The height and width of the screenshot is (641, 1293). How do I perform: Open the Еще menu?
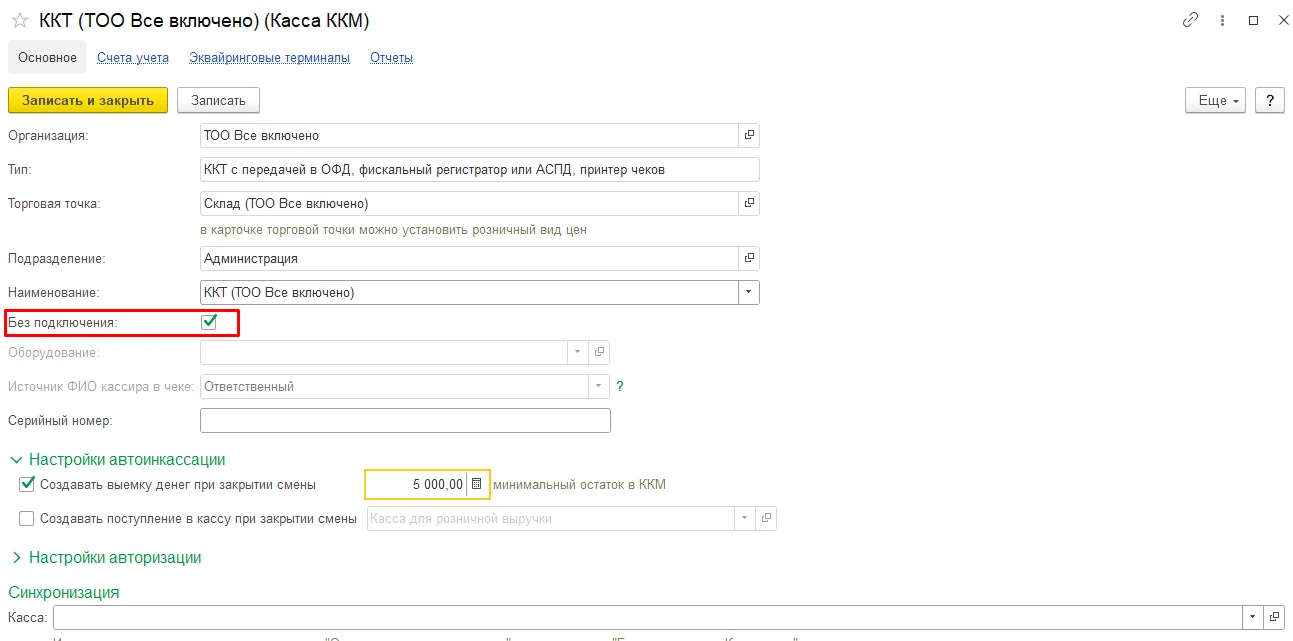tap(1216, 100)
